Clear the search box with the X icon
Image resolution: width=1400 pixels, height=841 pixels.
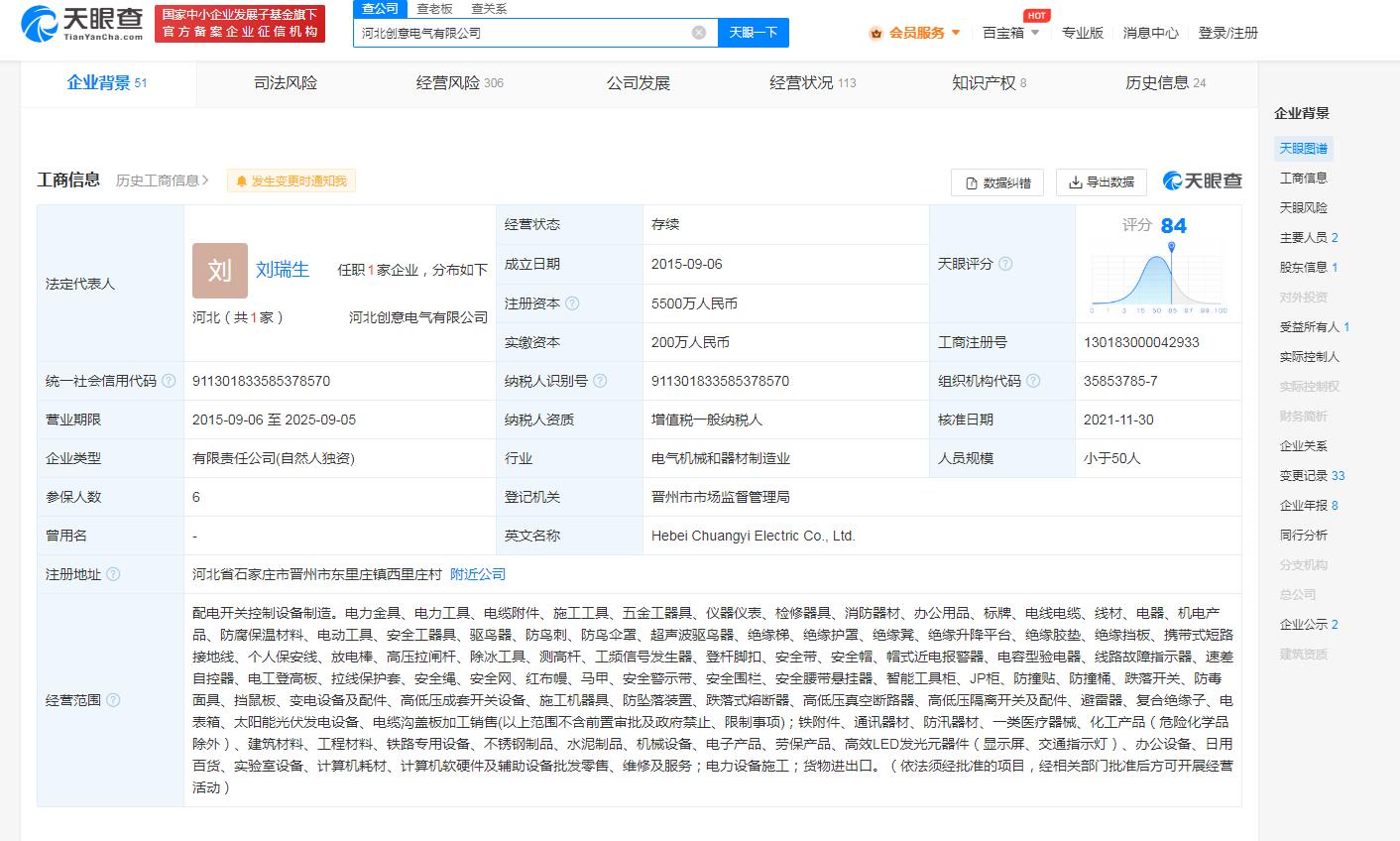click(x=699, y=33)
